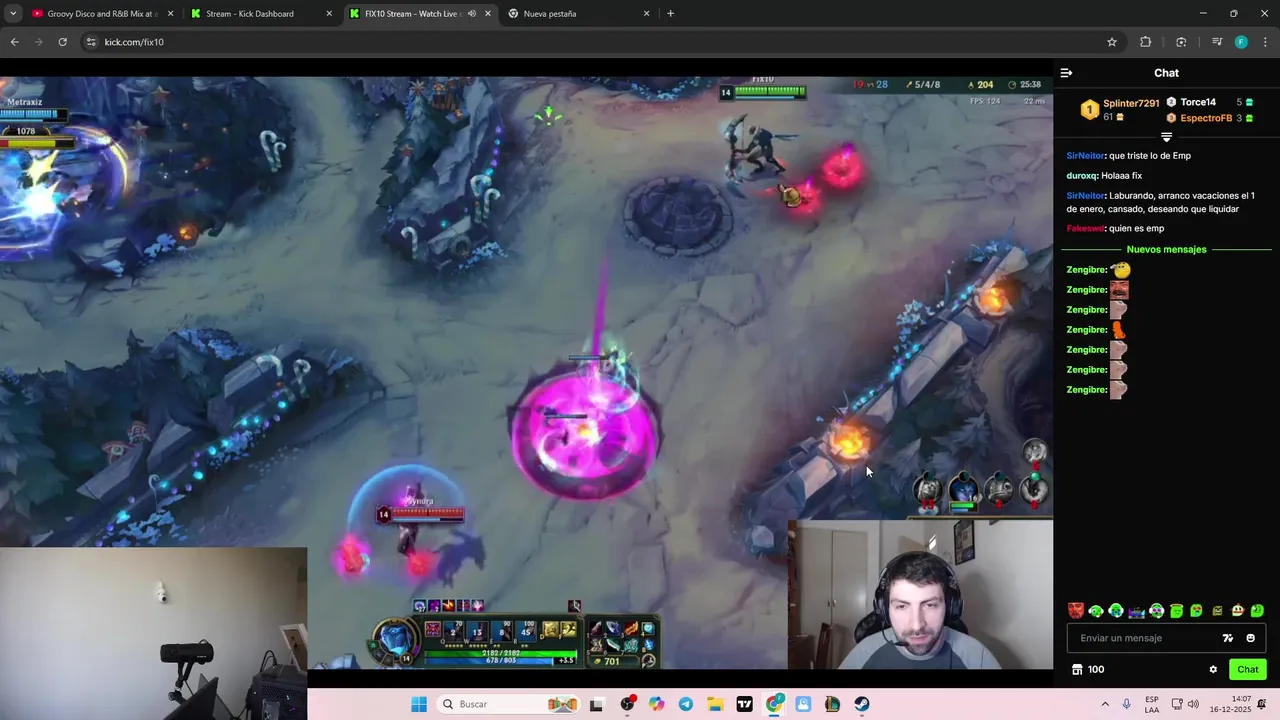Go back in browser history
1280x720 pixels.
click(14, 42)
